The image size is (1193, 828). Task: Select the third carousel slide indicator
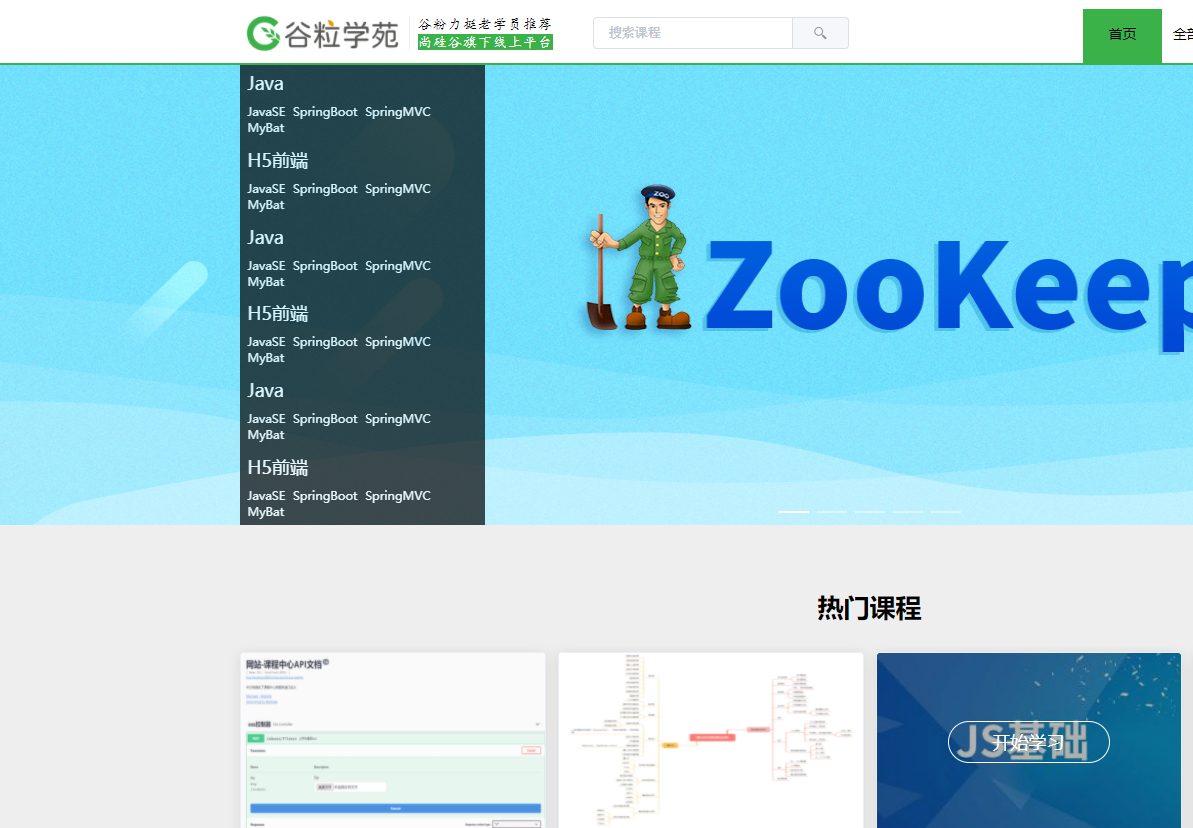[x=870, y=512]
